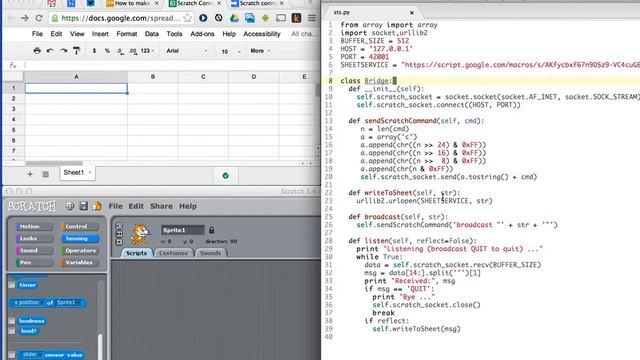The image size is (640, 360).
Task: Switch to 'How to make' browser tab
Action: pyautogui.click(x=133, y=3)
